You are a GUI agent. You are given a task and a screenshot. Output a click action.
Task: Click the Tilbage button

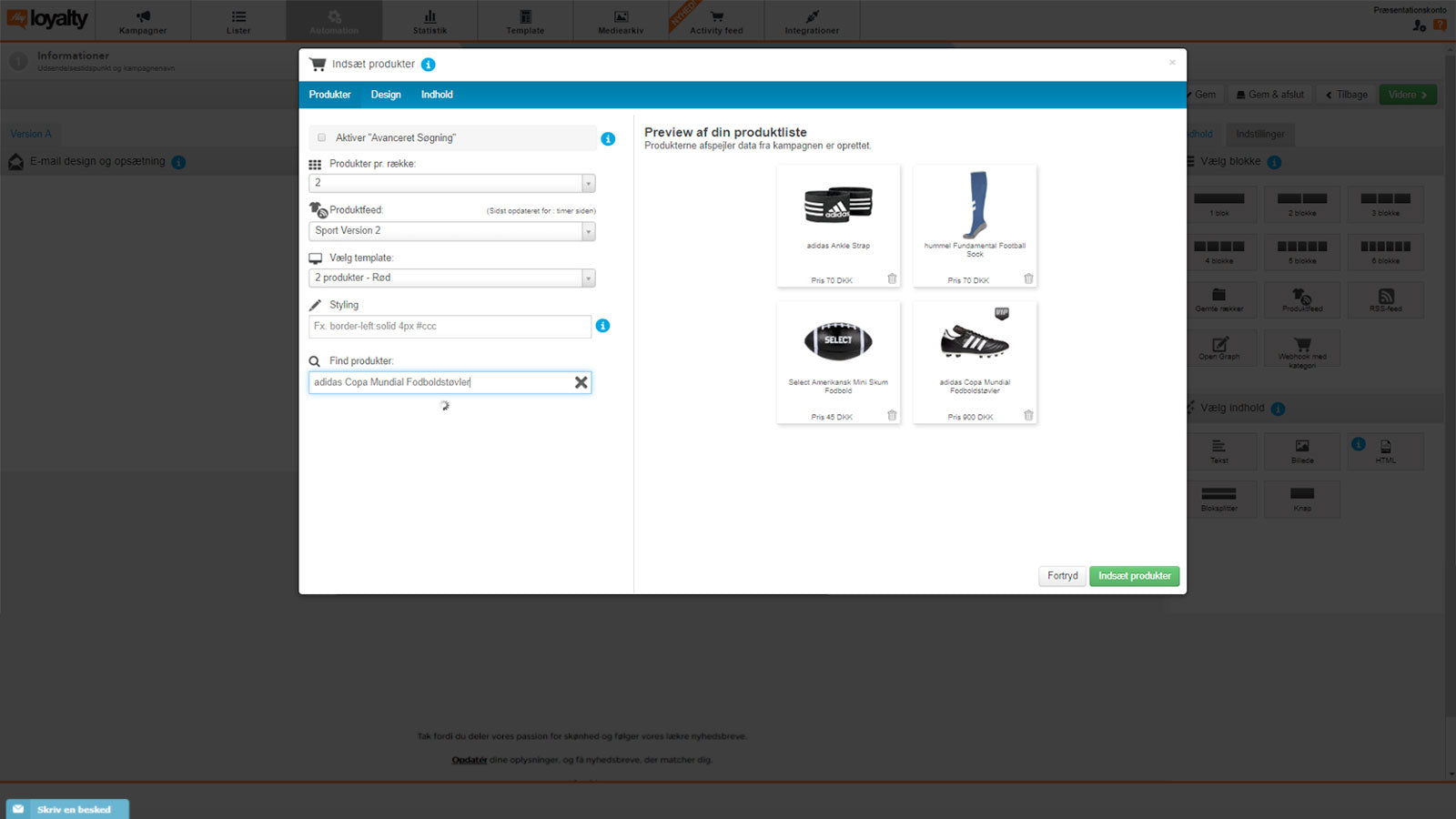(x=1347, y=95)
